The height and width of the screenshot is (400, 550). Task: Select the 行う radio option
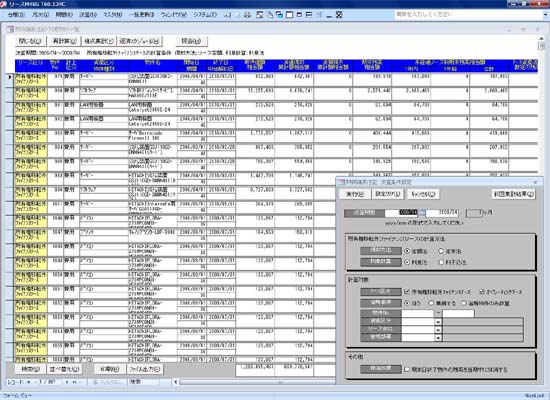pyautogui.click(x=407, y=303)
